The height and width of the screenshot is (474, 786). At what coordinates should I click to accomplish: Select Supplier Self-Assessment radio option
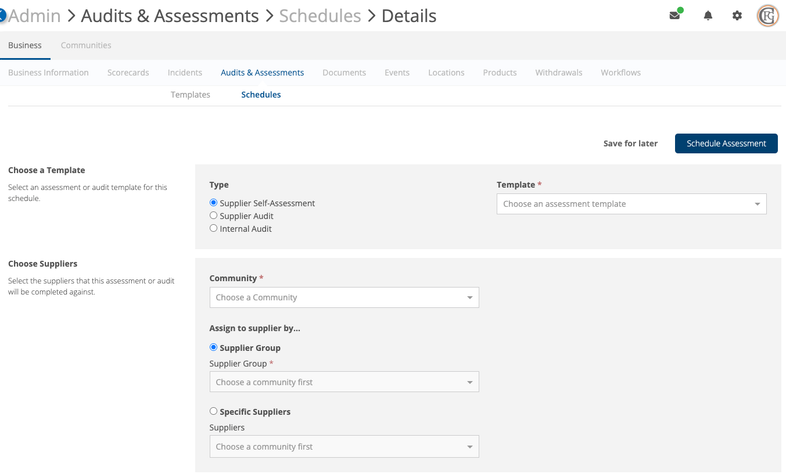pos(214,203)
